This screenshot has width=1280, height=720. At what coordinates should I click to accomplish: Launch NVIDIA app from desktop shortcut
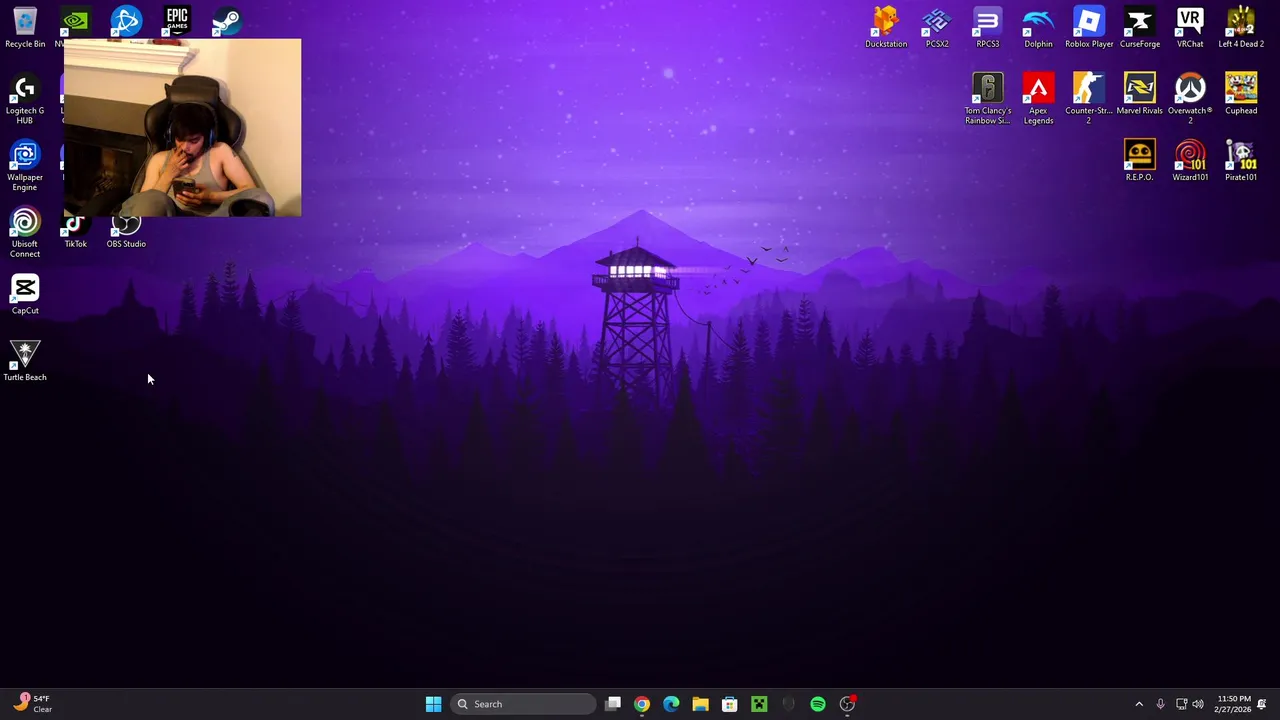tap(75, 21)
